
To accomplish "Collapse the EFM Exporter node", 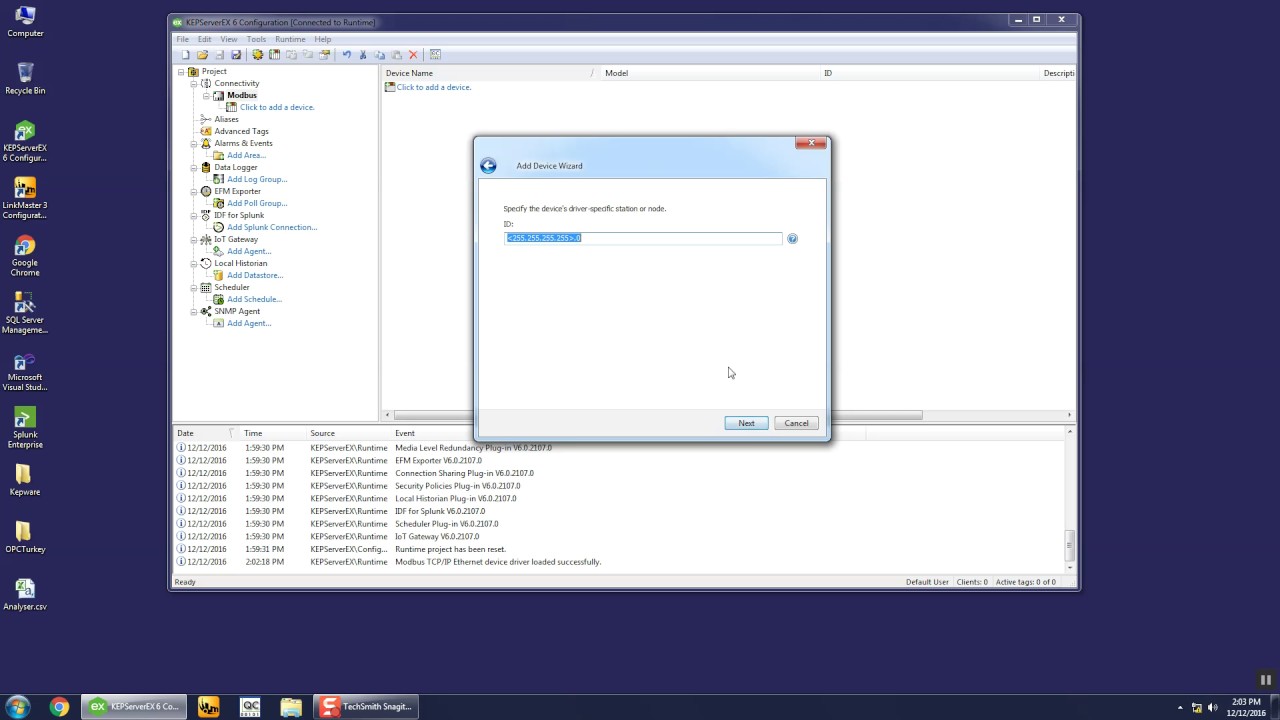I will 194,192.
